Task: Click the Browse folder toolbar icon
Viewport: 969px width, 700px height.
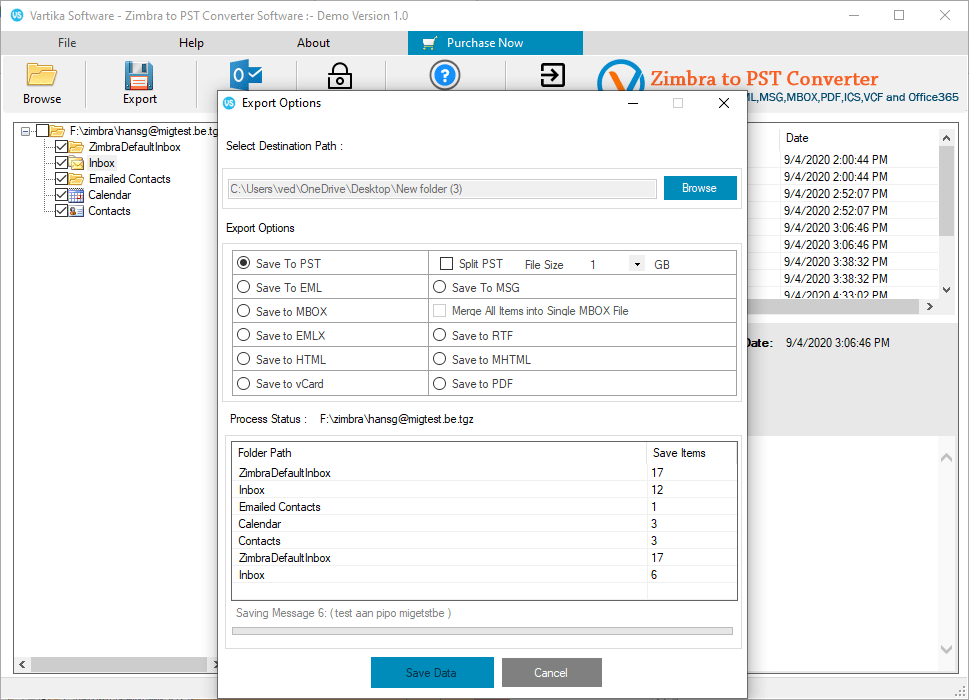Action: click(41, 75)
